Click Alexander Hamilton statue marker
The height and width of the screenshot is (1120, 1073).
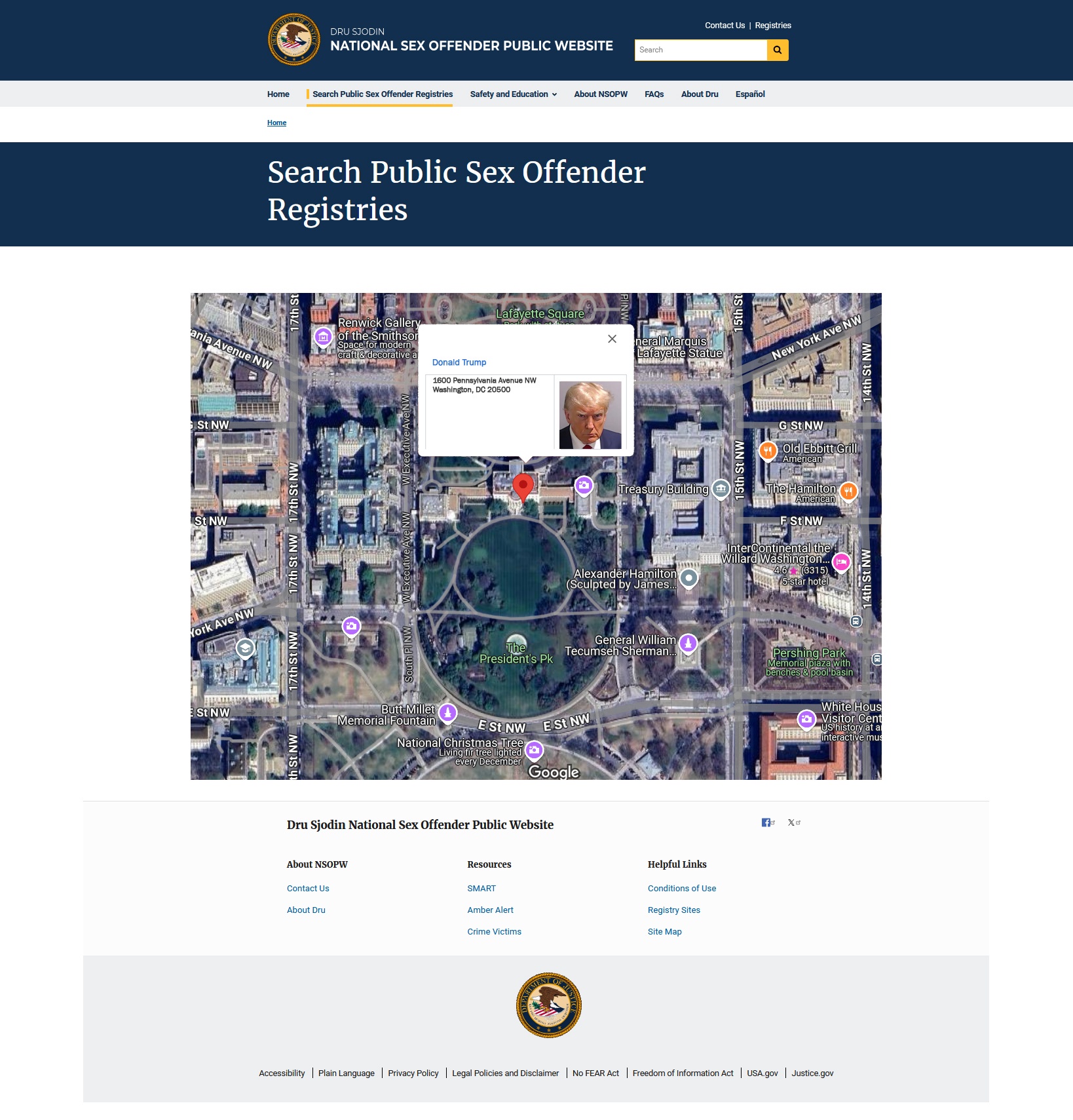688,579
